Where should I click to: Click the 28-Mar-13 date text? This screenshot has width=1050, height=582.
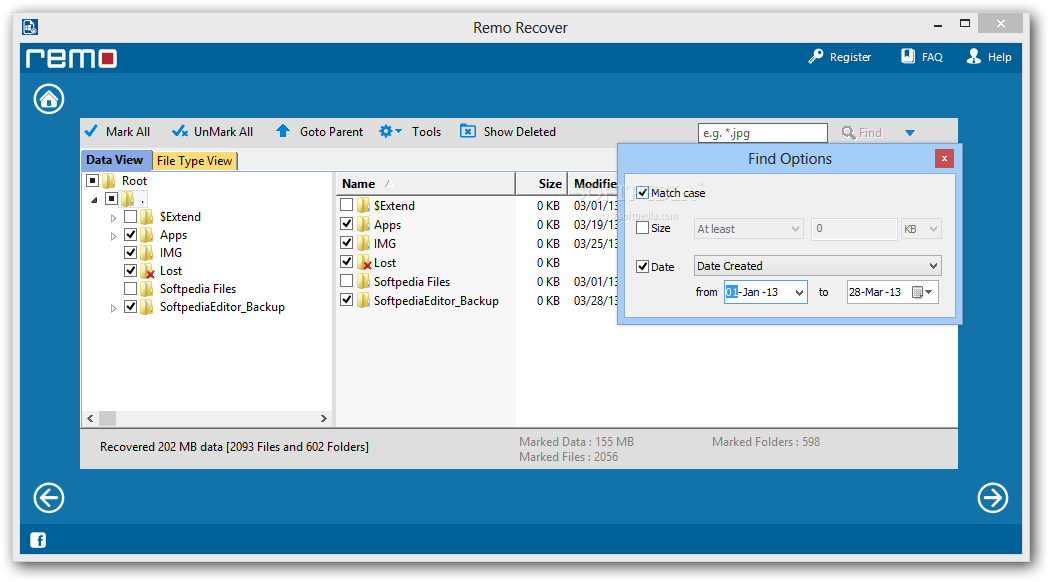pos(875,292)
